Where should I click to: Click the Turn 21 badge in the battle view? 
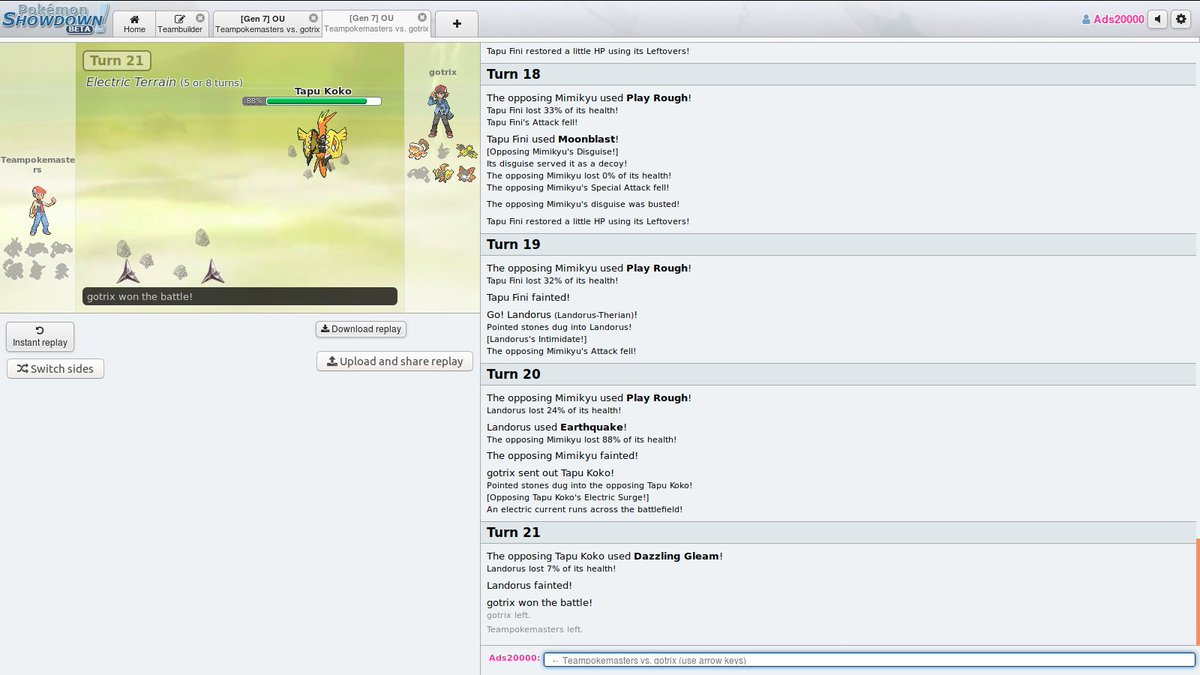[x=117, y=61]
